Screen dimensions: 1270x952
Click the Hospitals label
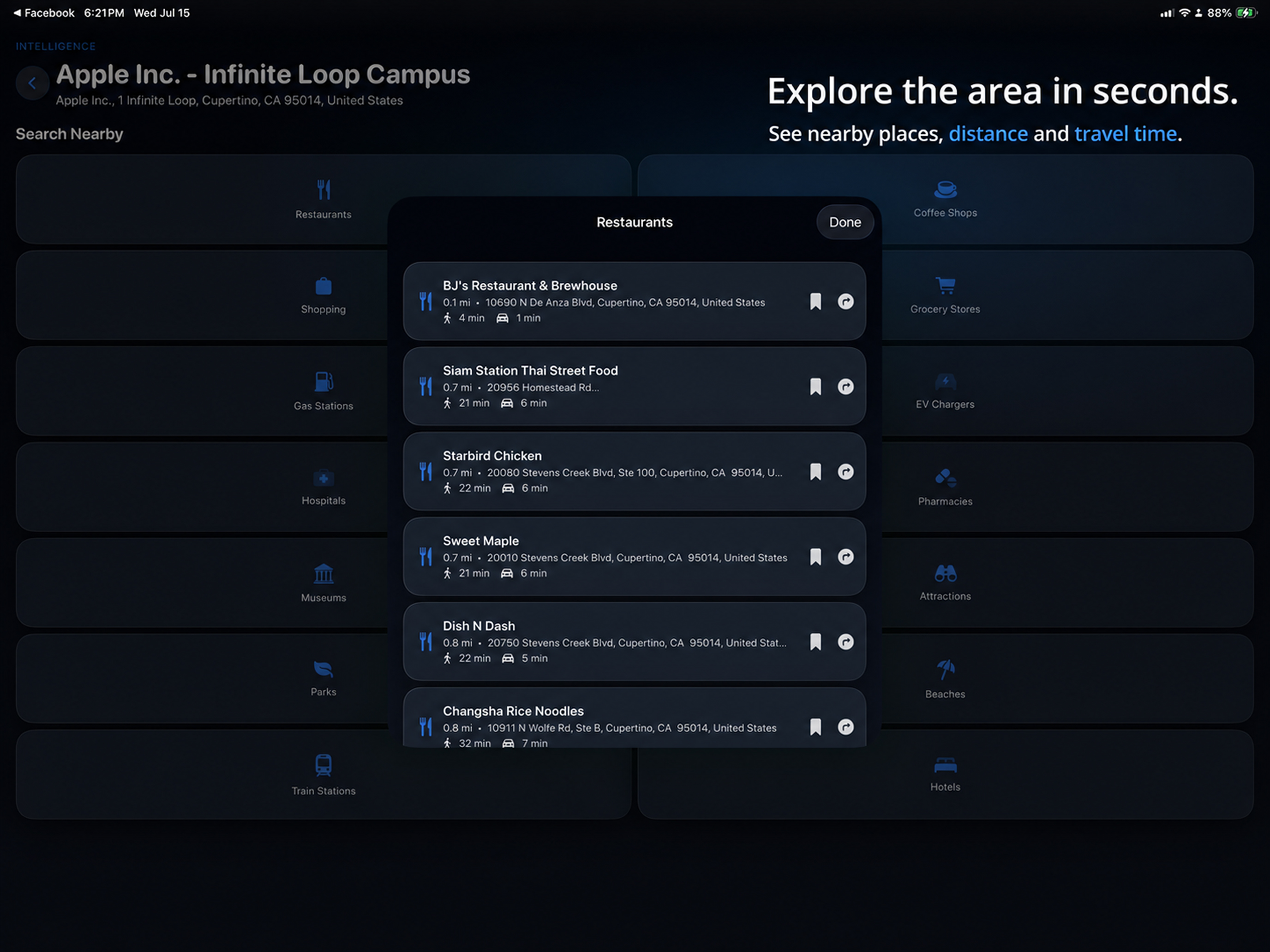(x=324, y=501)
